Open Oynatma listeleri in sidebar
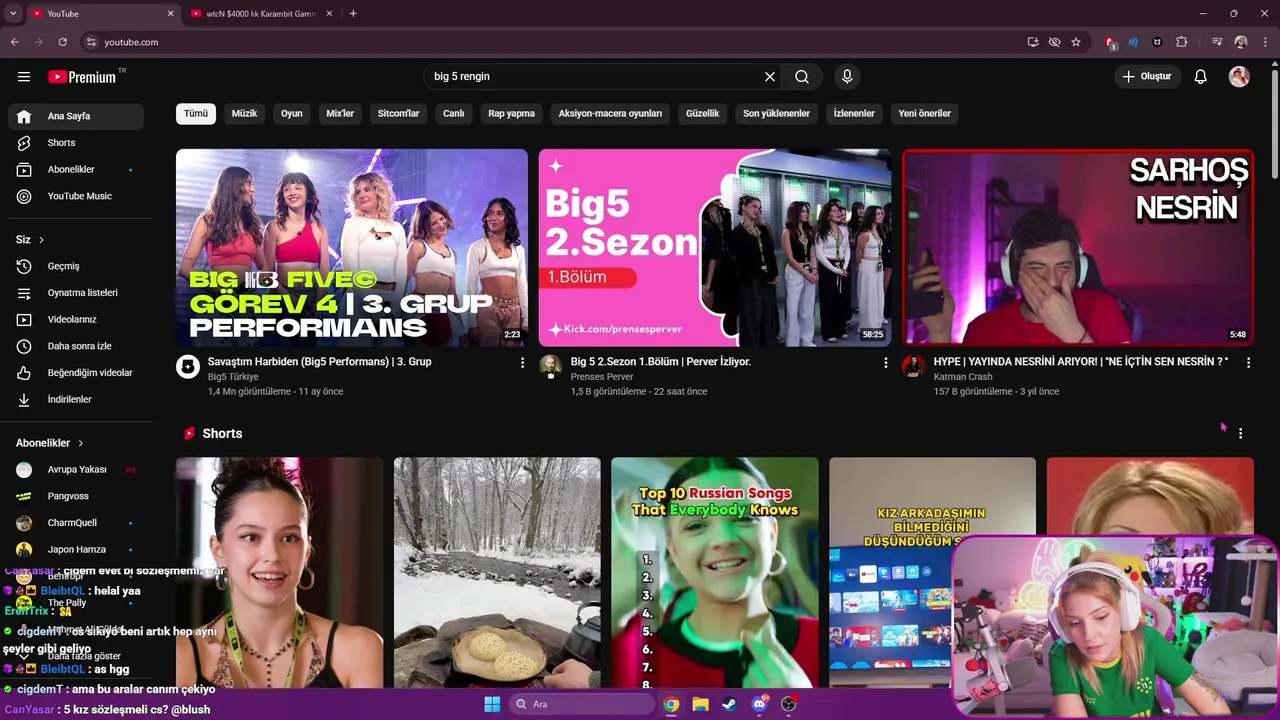1280x720 pixels. (76, 293)
